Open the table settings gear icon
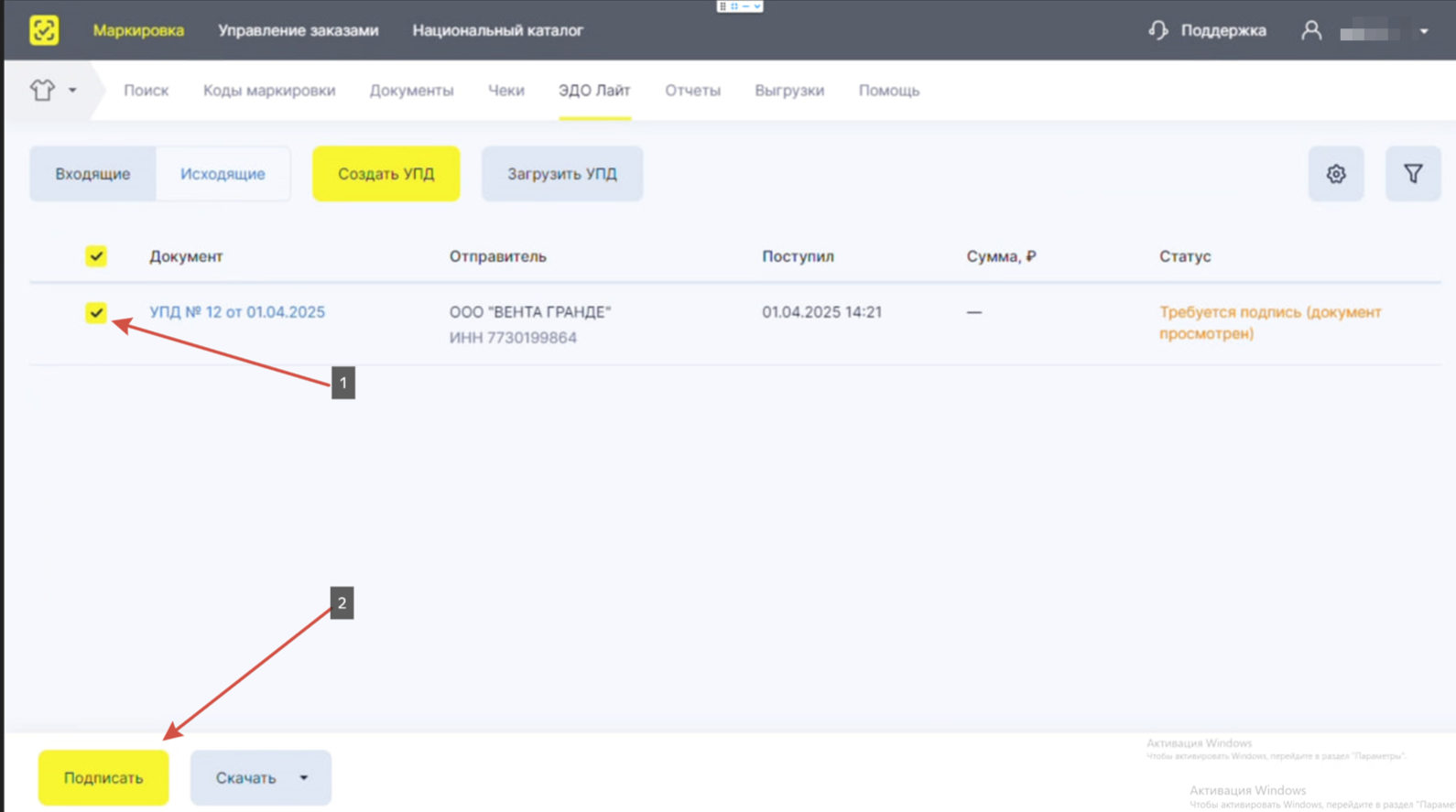Viewport: 1456px width, 812px height. coord(1336,174)
